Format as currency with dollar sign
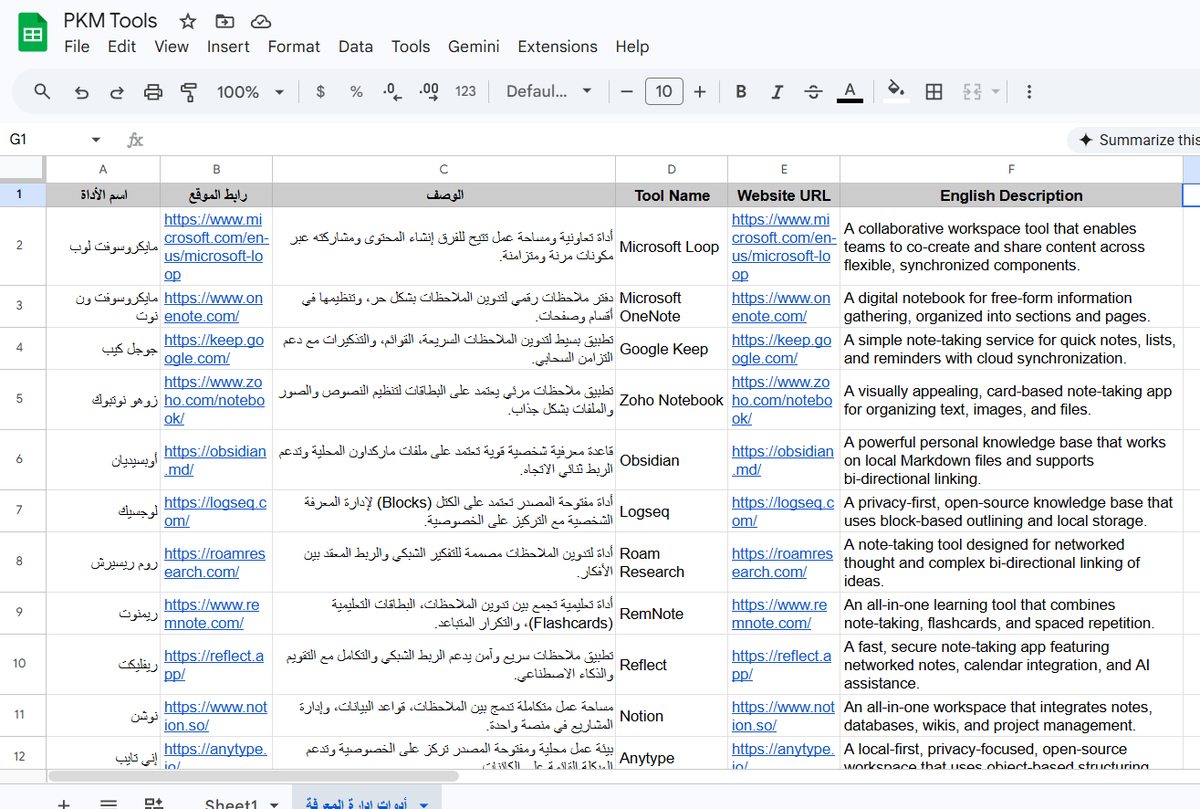 coord(320,91)
